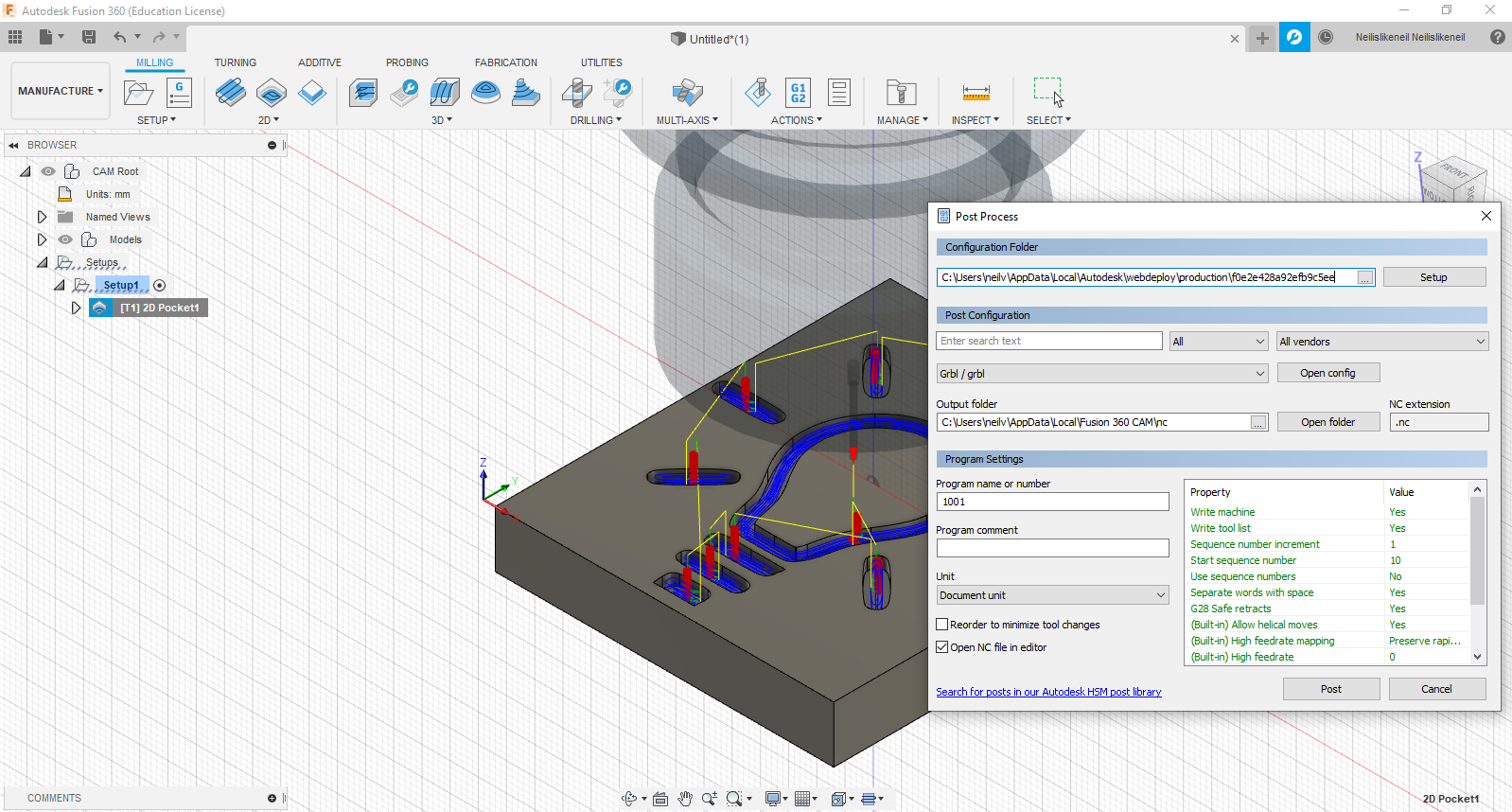
Task: Collapse the Setups tree node
Action: (42, 262)
